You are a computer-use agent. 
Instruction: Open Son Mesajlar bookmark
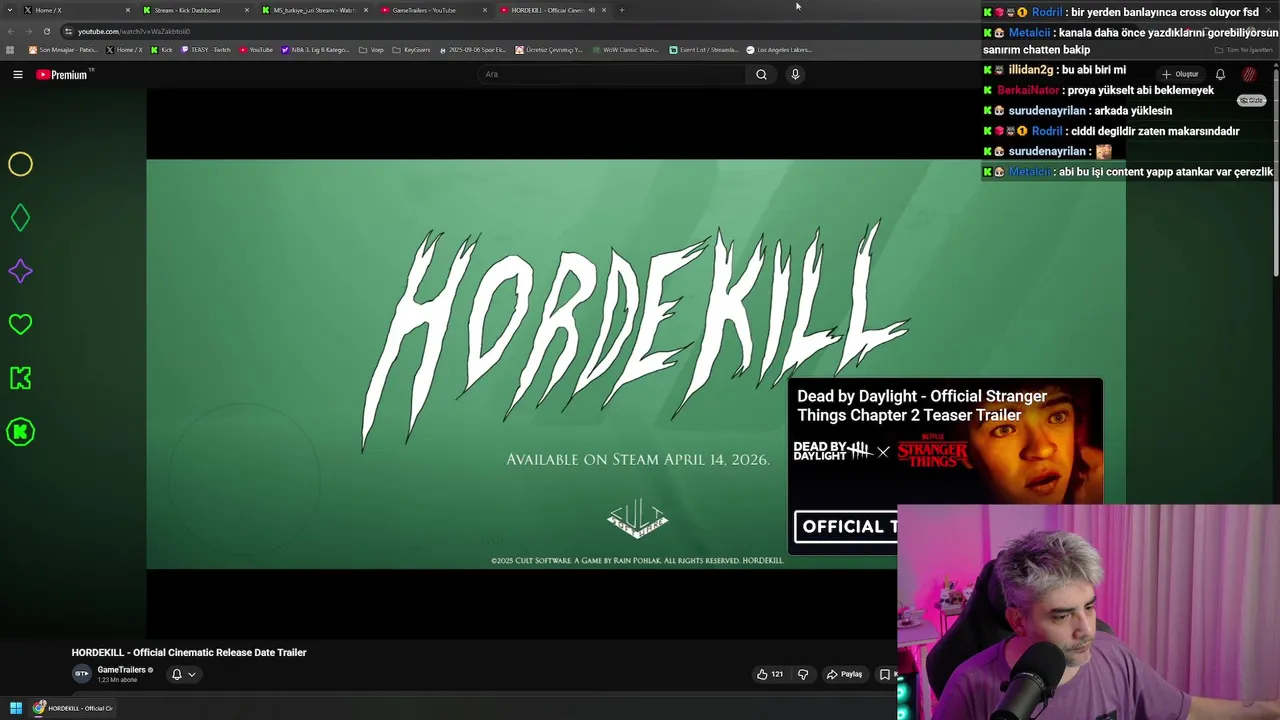pyautogui.click(x=63, y=50)
